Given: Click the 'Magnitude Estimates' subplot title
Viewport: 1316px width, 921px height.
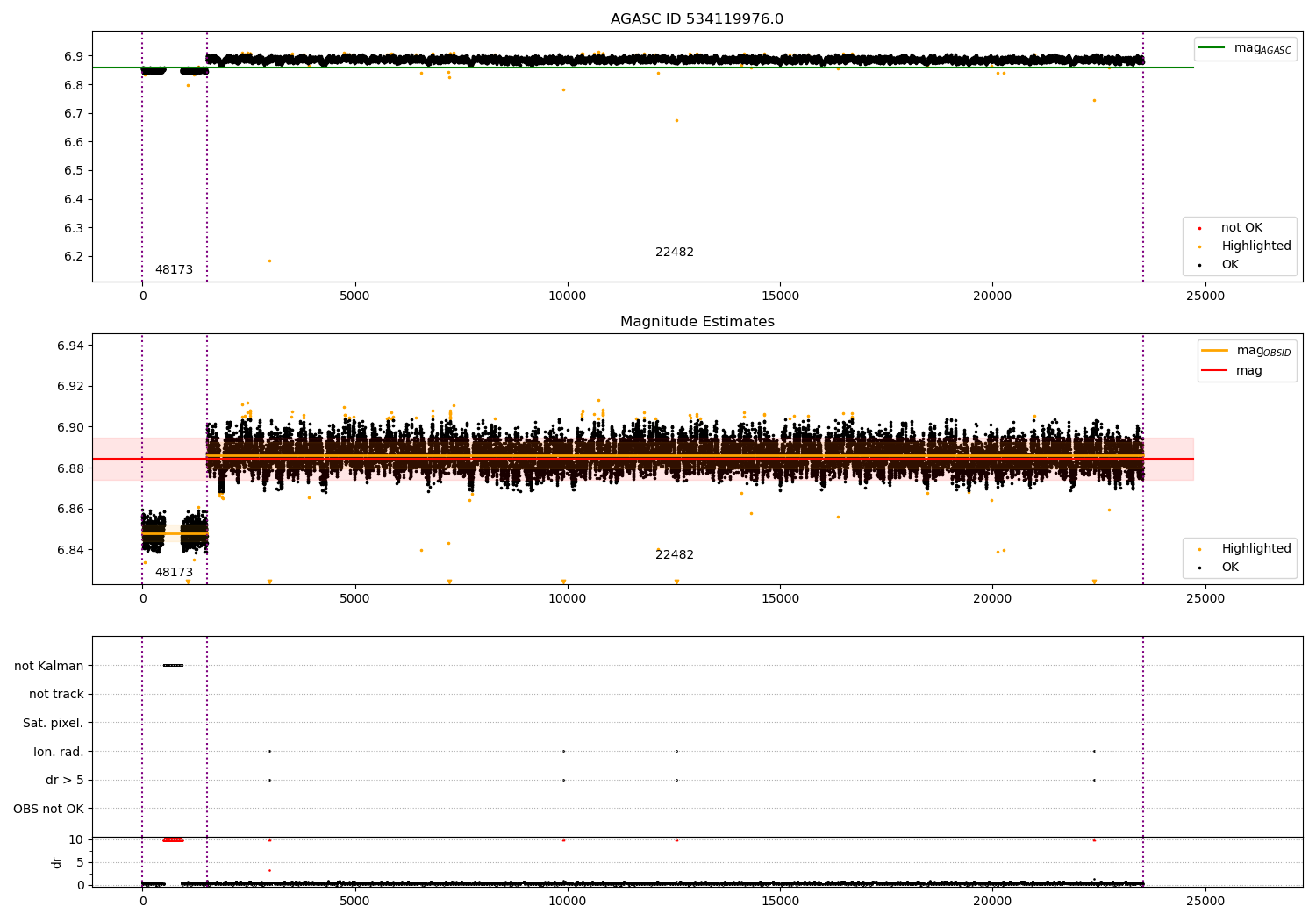Looking at the screenshot, I should [697, 322].
